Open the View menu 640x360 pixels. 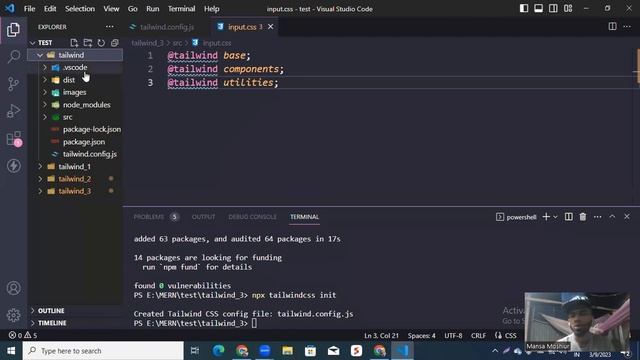pyautogui.click(x=111, y=9)
